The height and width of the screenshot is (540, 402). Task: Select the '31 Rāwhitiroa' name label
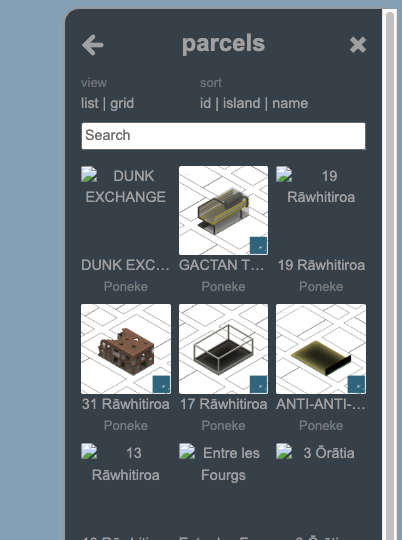(126, 404)
